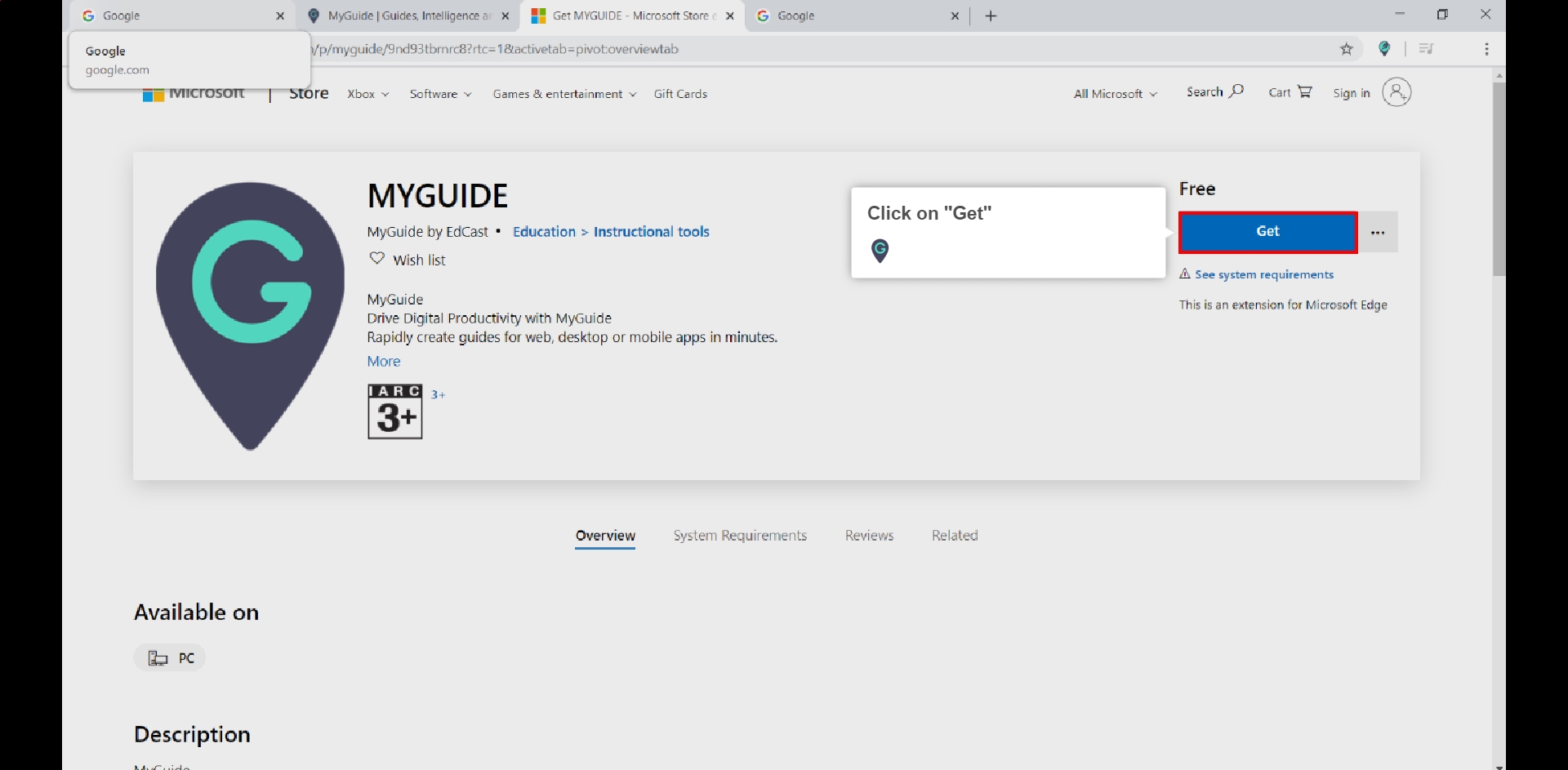Open the shopping Cart
Image resolution: width=1568 pixels, height=770 pixels.
1290,92
